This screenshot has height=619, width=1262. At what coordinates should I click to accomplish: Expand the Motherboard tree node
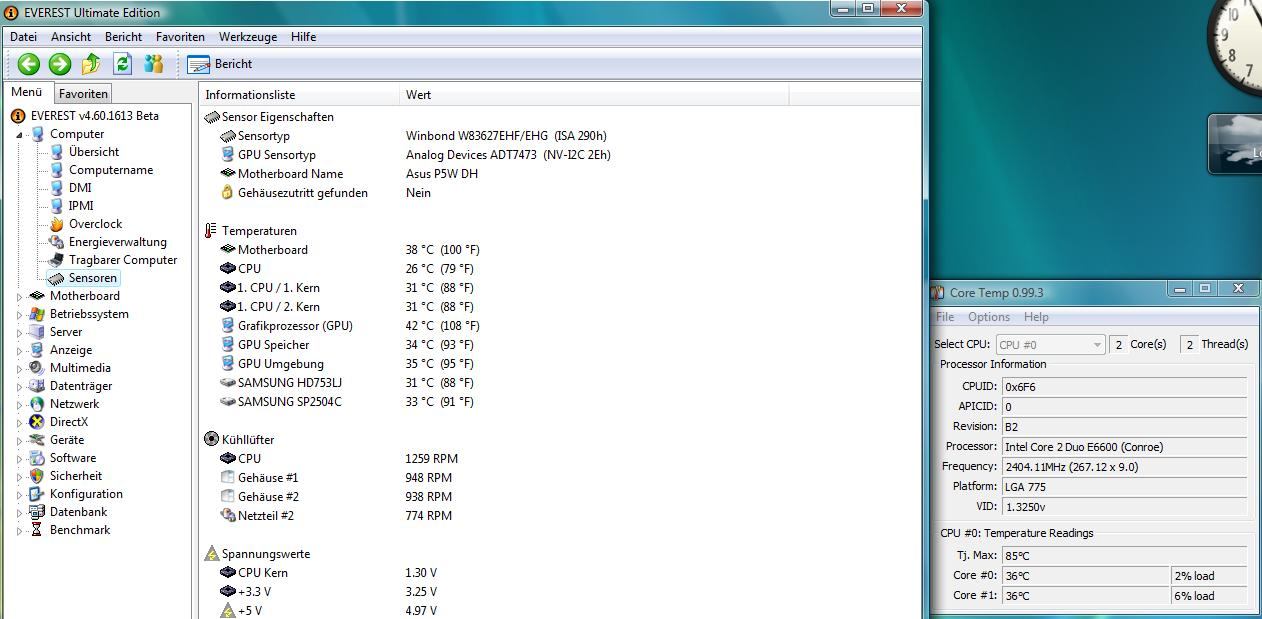tap(19, 296)
